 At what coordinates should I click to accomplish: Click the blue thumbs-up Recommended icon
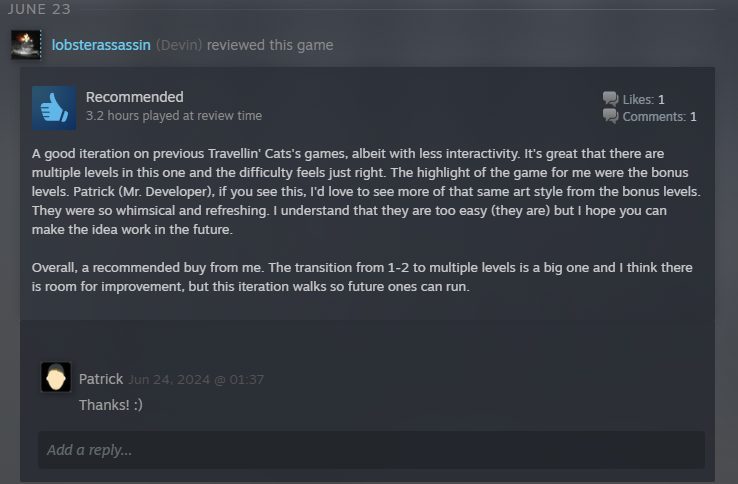(54, 107)
